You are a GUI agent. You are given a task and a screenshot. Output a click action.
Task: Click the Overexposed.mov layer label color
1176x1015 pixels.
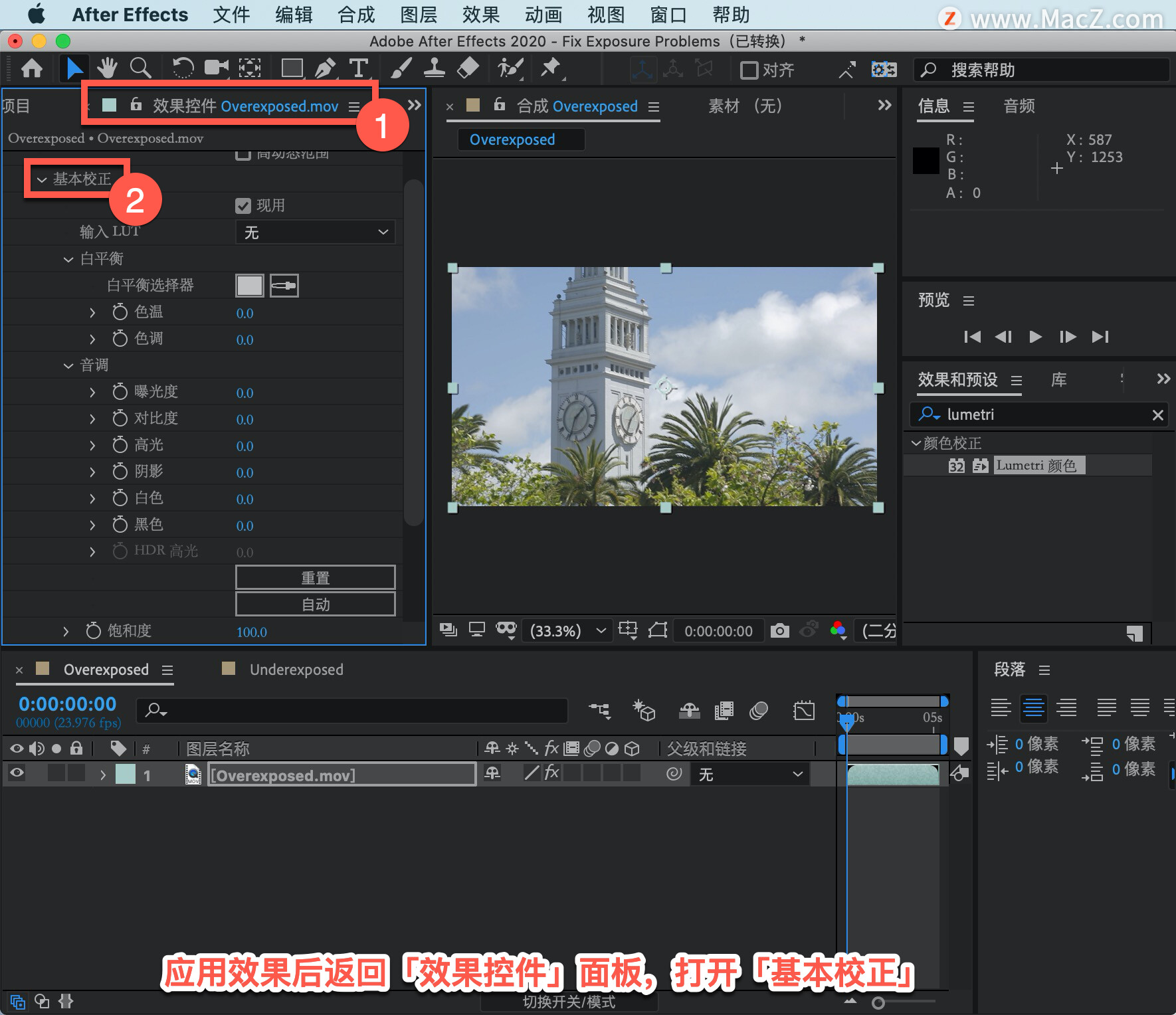point(126,774)
